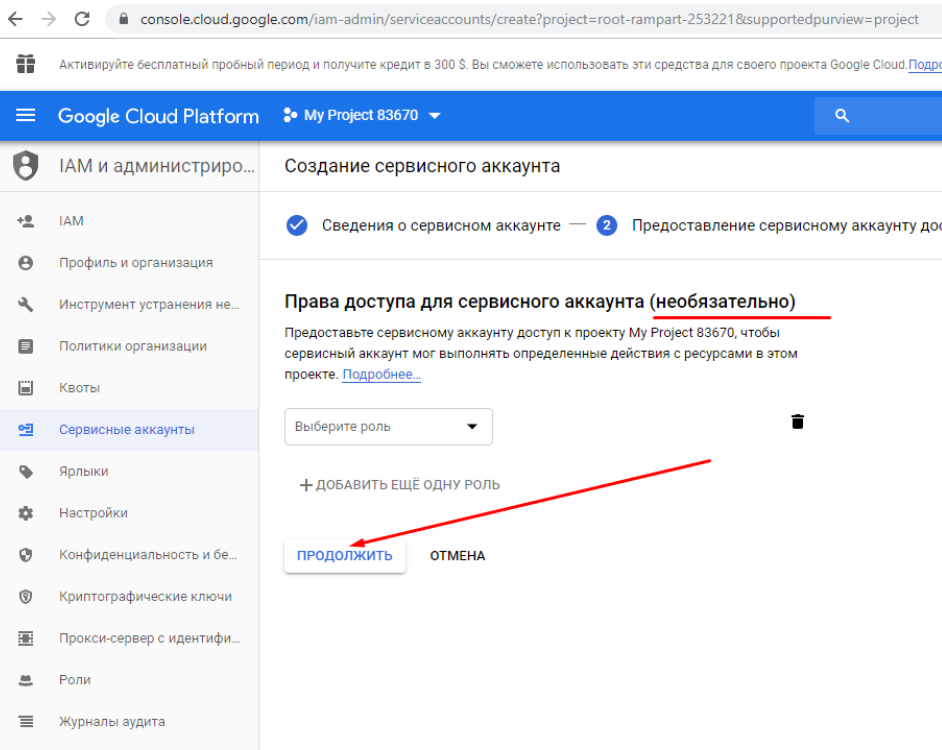Click the browser back arrow
This screenshot has width=942, height=750.
[x=15, y=19]
